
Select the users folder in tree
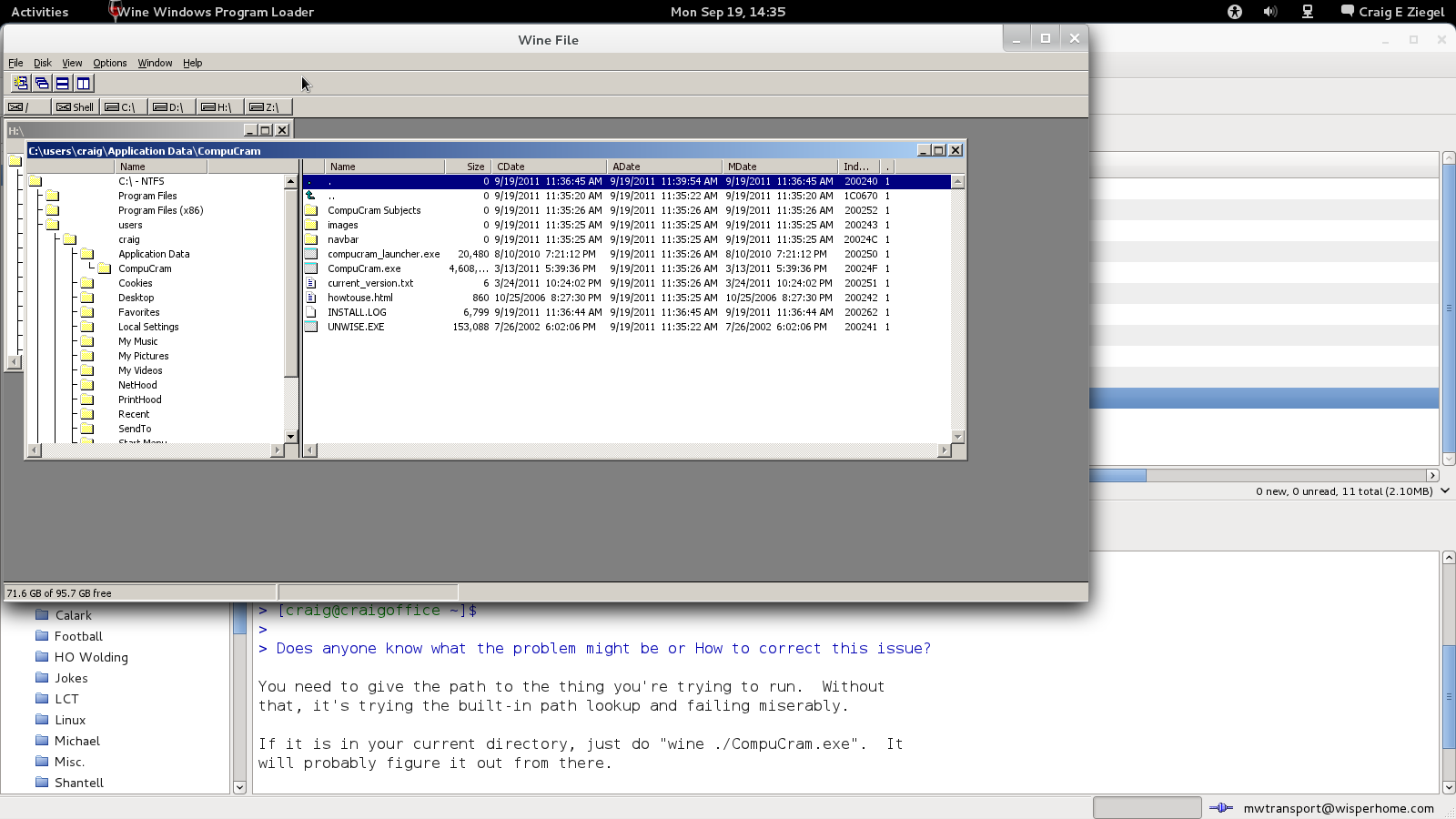click(x=130, y=225)
